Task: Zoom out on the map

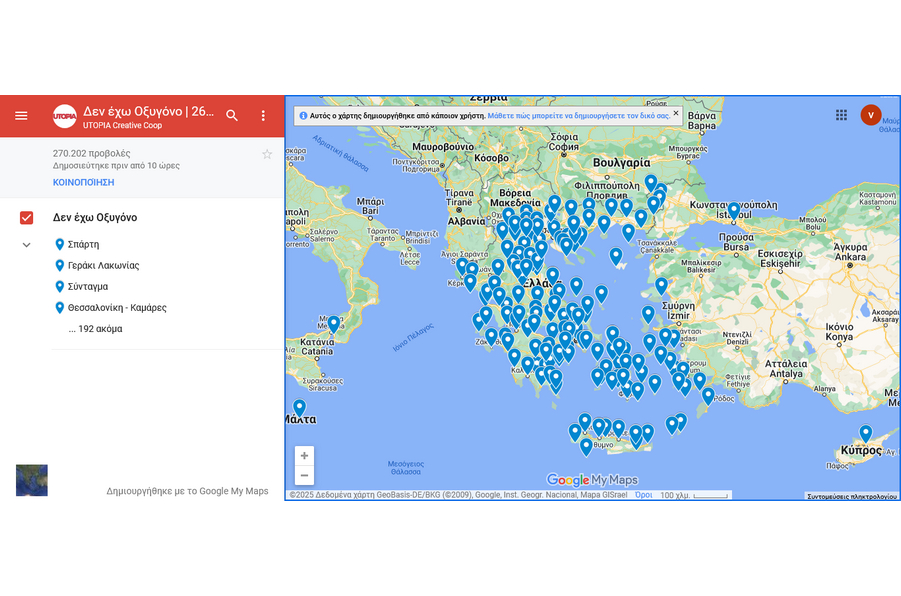Action: coord(304,475)
